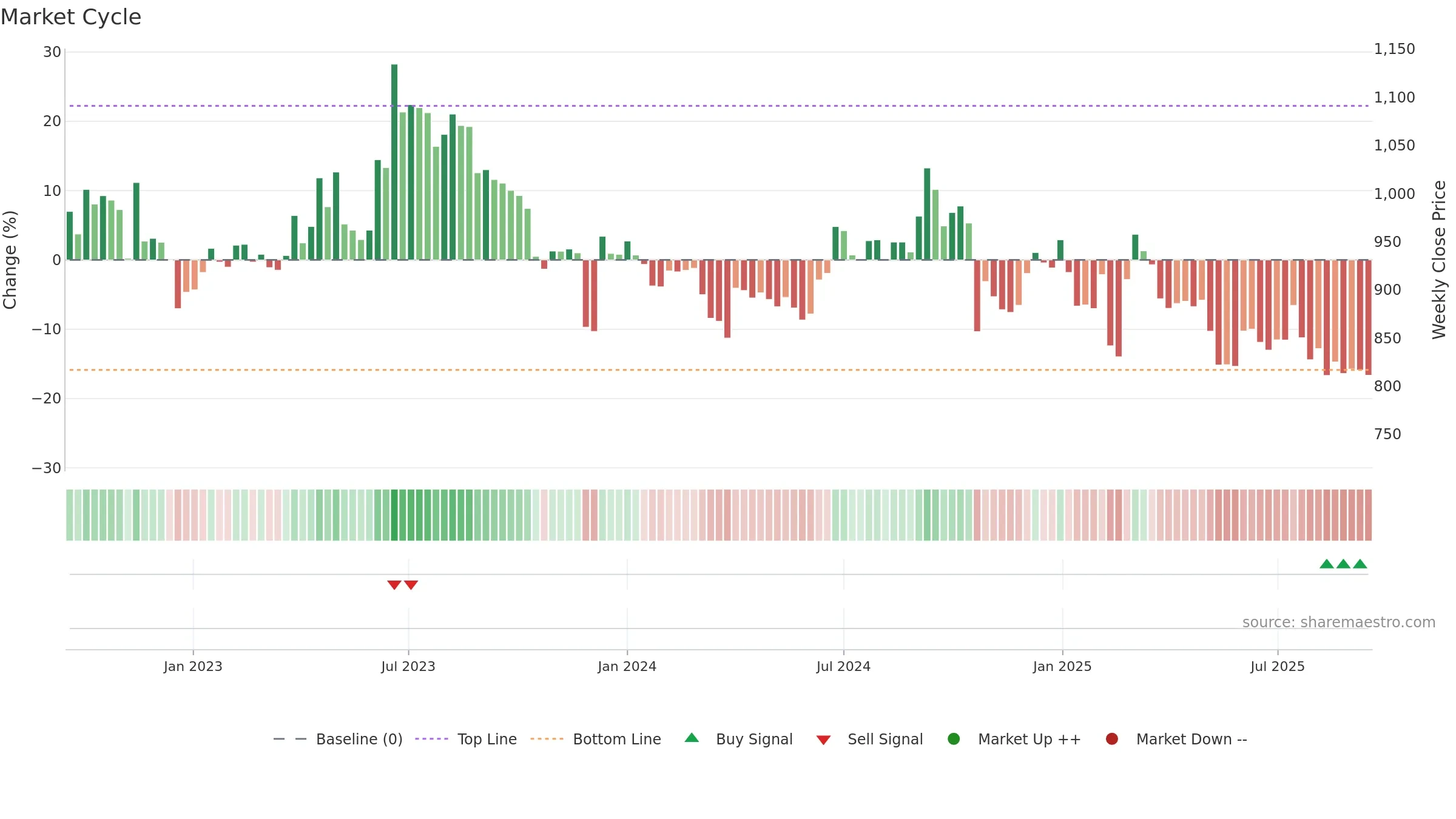This screenshot has height=819, width=1456.
Task: Click the Market Cycle chart title
Action: point(71,17)
